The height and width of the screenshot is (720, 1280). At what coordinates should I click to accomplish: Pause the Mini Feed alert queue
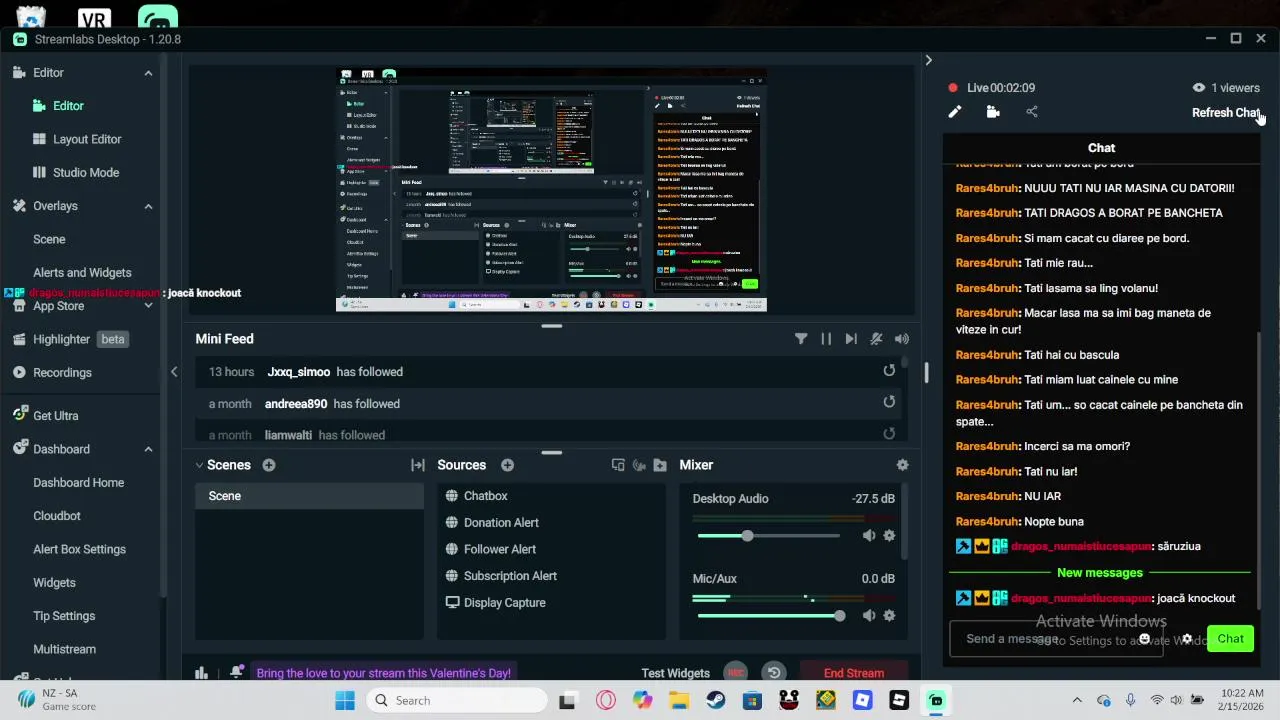(826, 339)
